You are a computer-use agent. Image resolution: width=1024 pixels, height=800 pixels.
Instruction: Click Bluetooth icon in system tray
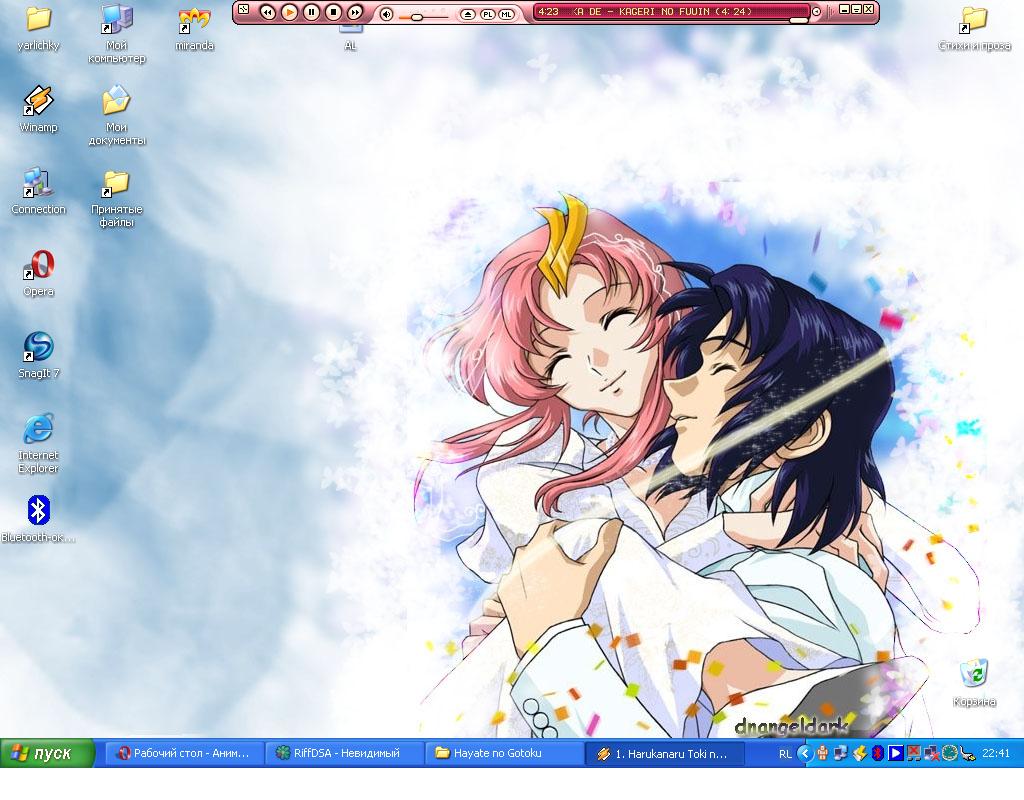tap(878, 753)
